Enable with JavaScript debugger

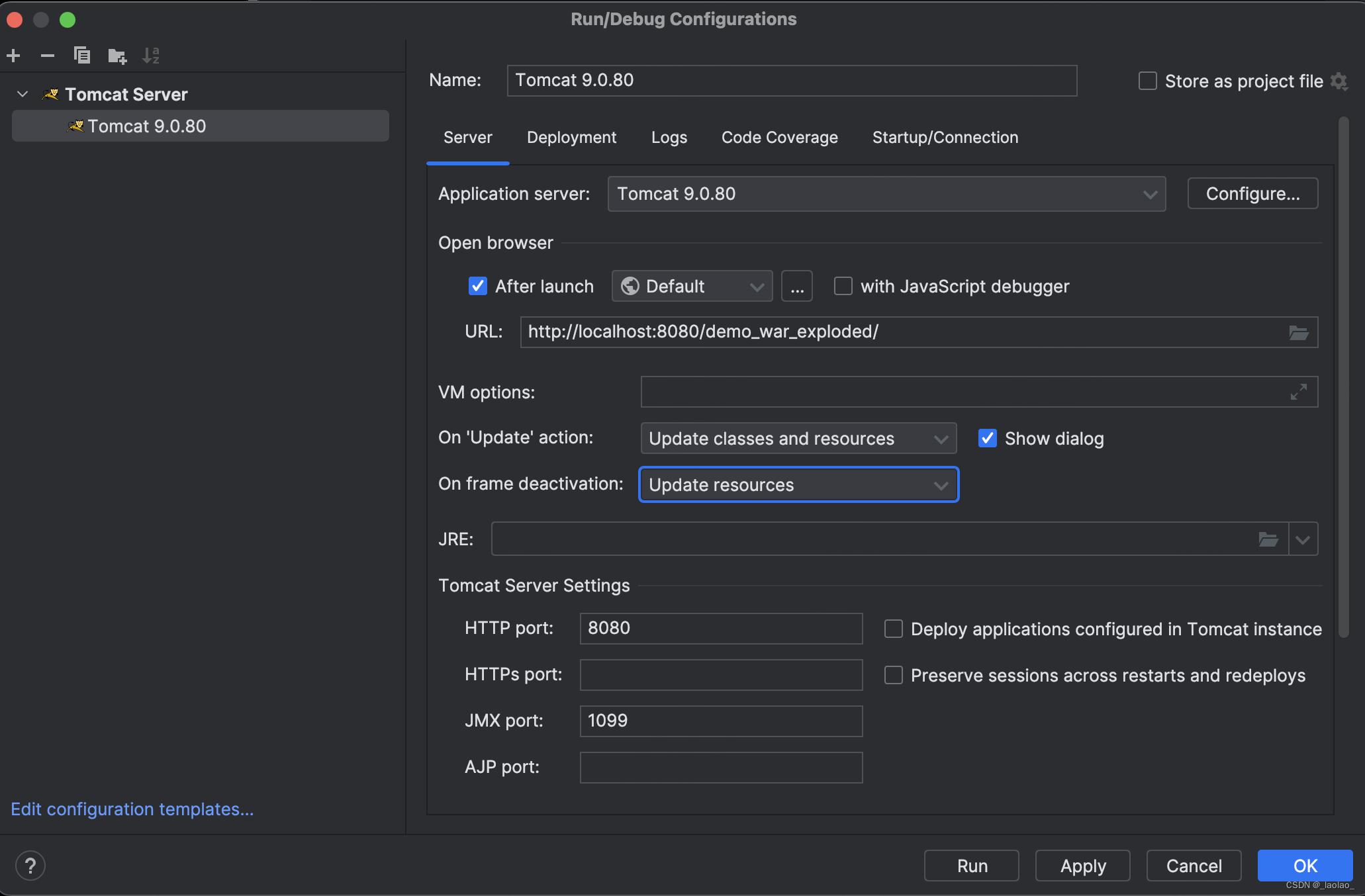pos(843,286)
